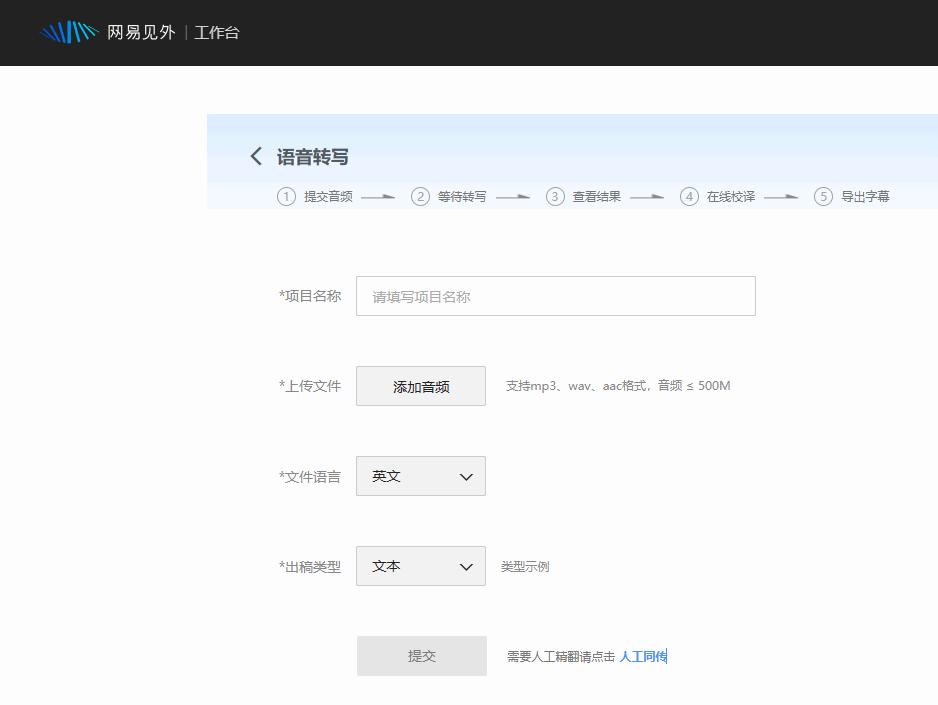Open the 文件语言 language dropdown
This screenshot has width=938, height=705.
420,476
